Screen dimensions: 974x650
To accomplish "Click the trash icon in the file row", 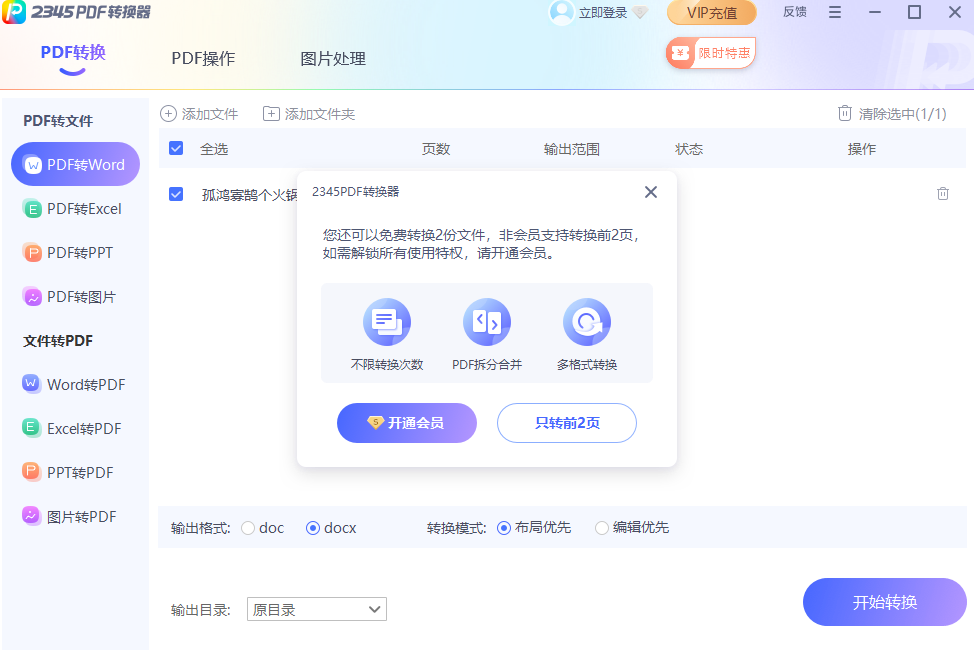I will click(942, 194).
